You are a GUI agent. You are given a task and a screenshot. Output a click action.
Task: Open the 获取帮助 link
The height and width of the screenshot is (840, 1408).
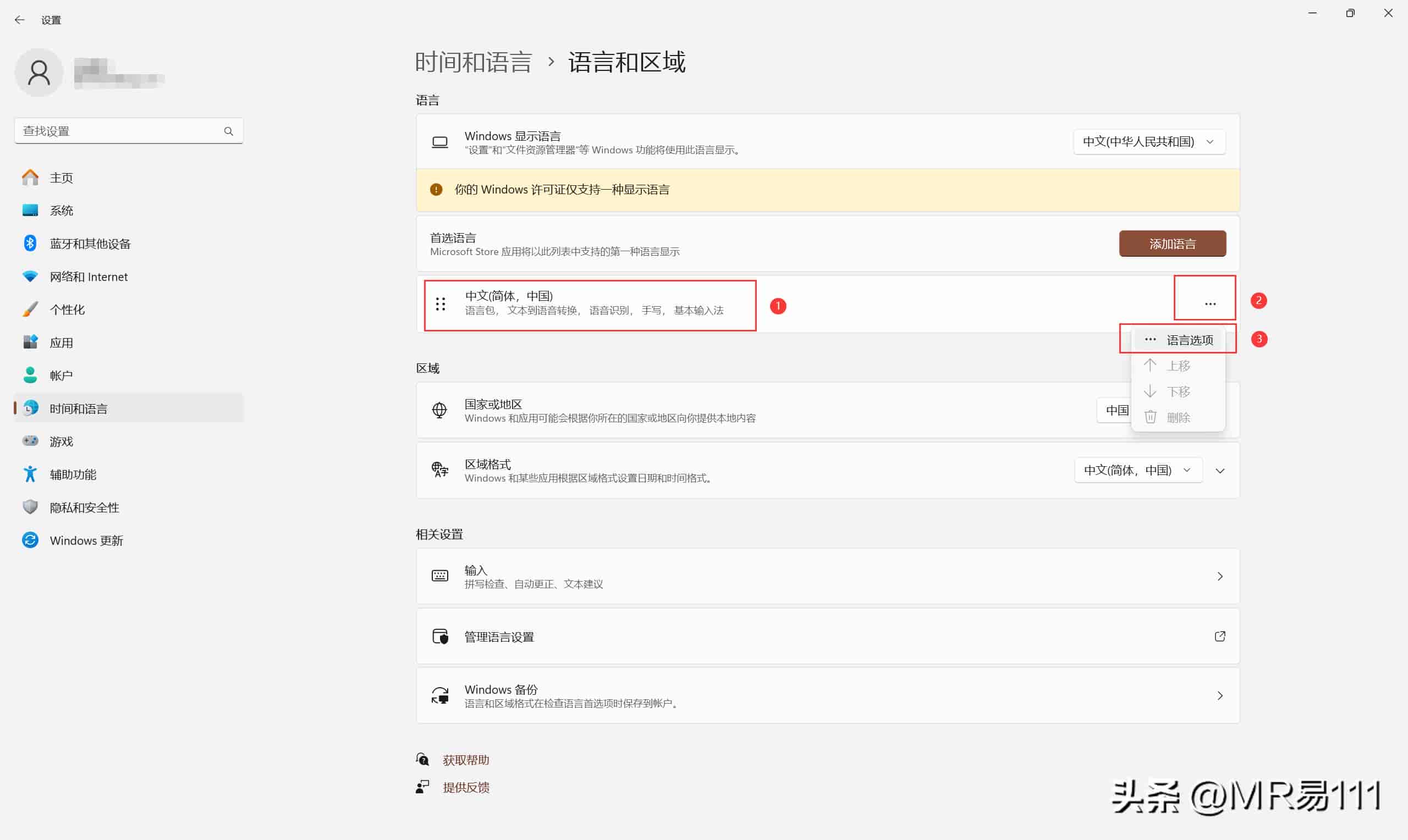466,760
